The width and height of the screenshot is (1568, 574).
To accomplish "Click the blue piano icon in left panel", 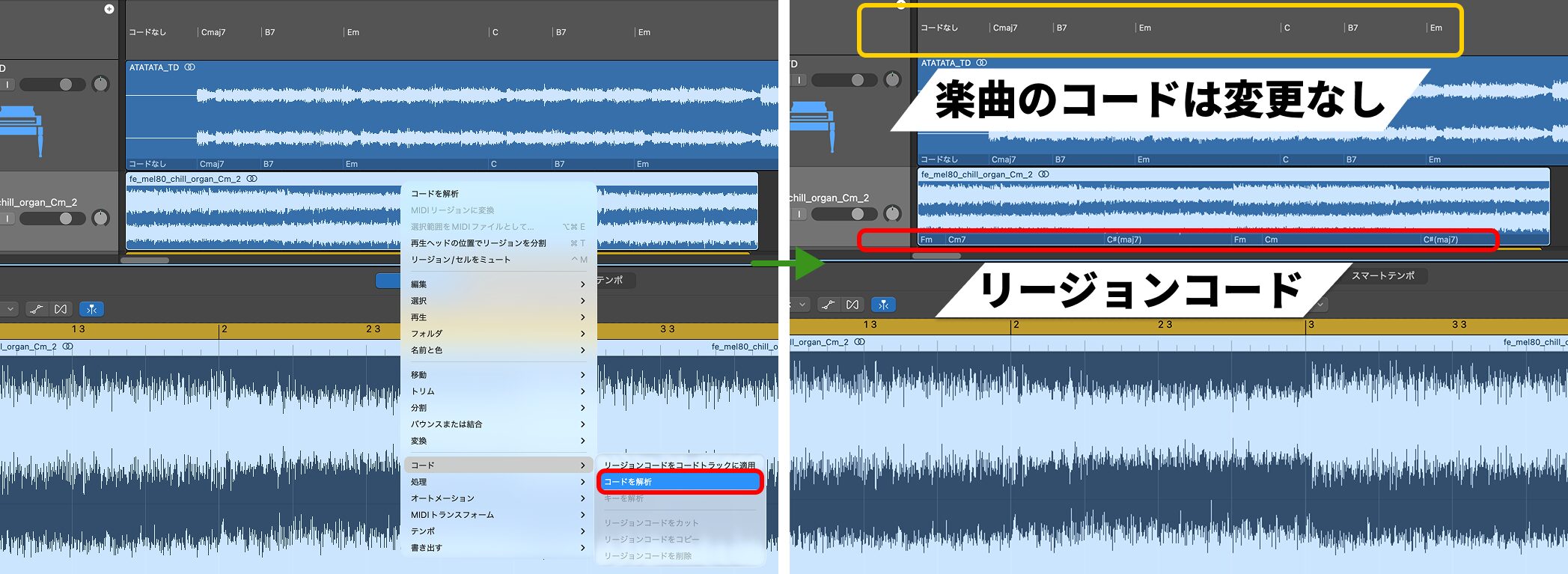I will [21, 129].
